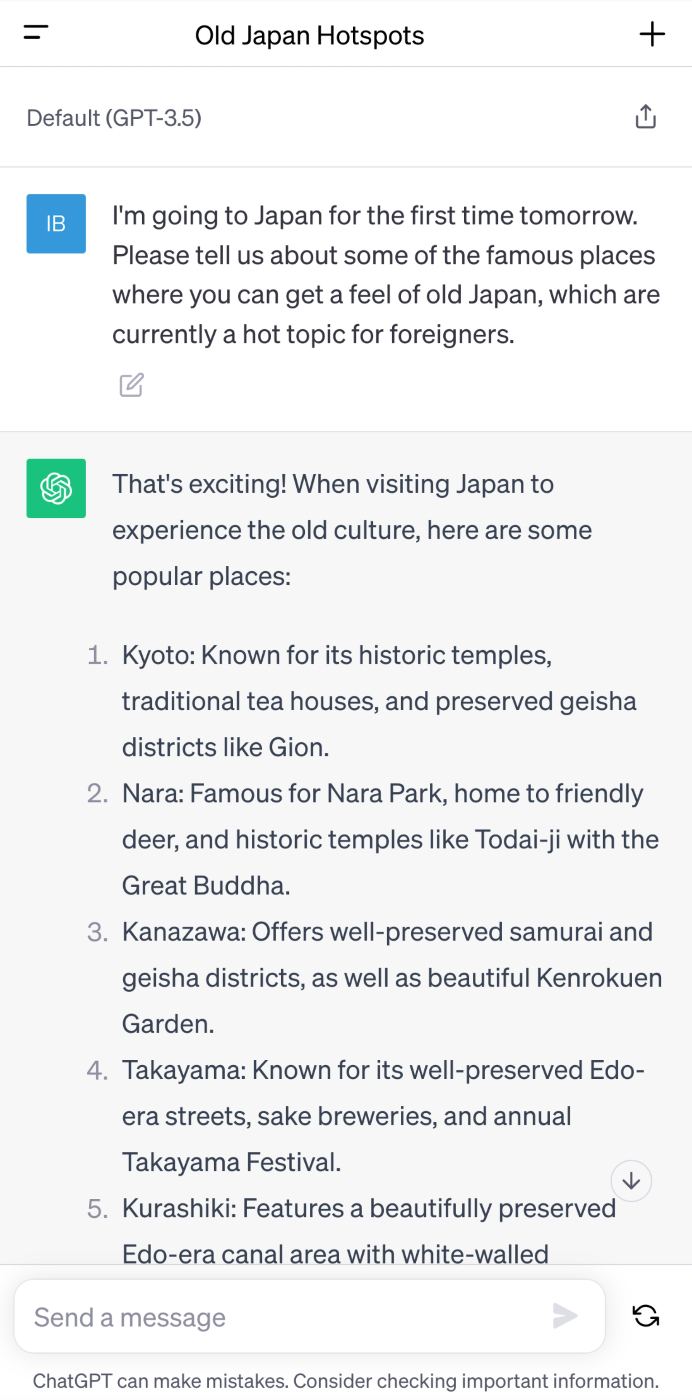Click the blue IB user avatar
Image resolution: width=692 pixels, height=1400 pixels.
tap(56, 223)
